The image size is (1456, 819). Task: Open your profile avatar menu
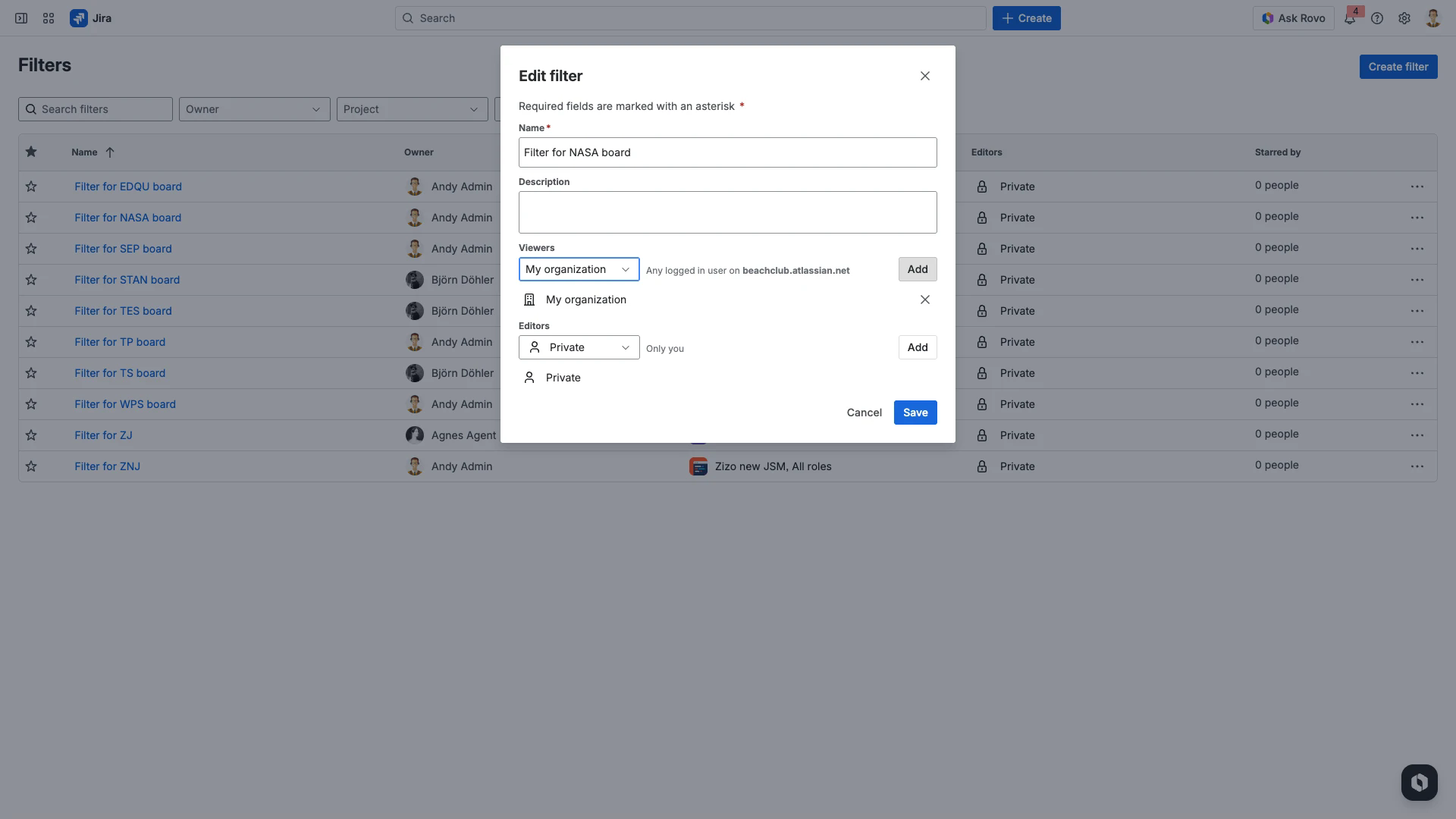[1432, 17]
